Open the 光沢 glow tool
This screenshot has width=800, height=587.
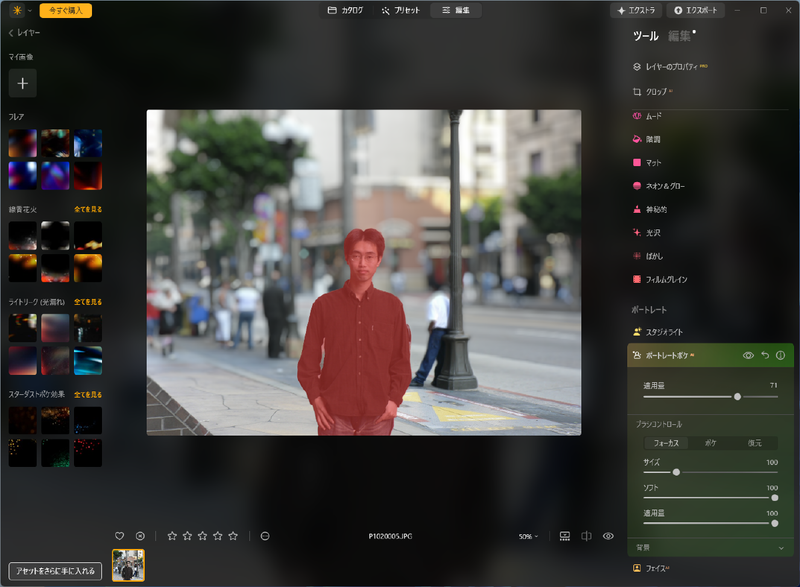pyautogui.click(x=646, y=233)
